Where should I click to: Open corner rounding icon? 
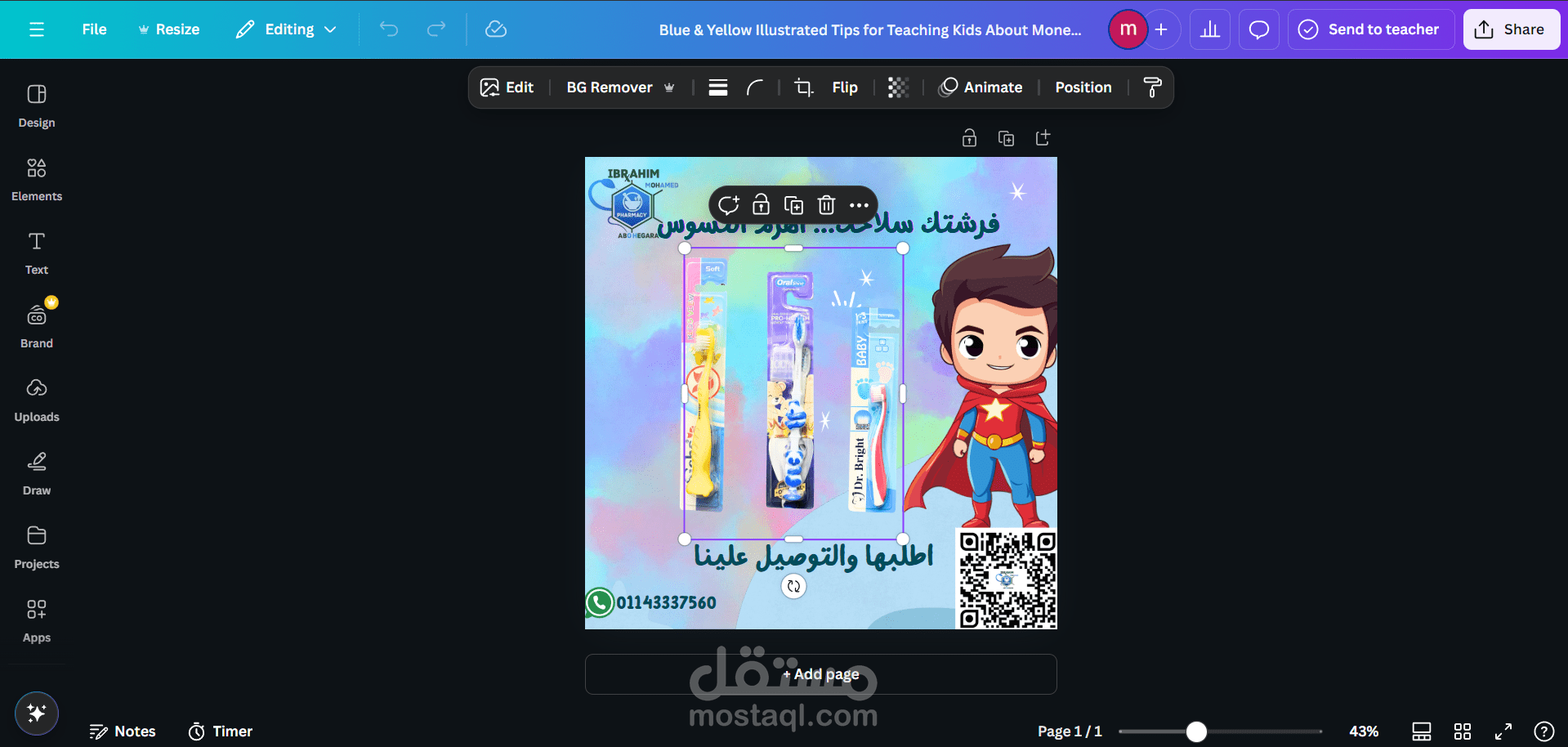pyautogui.click(x=755, y=87)
